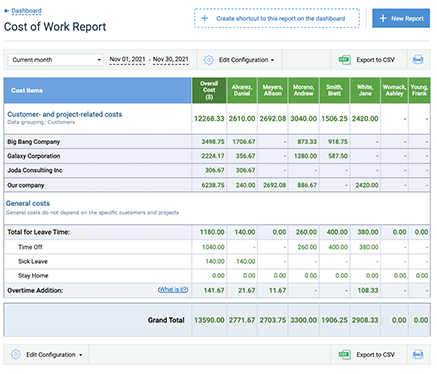The image size is (437, 374).
Task: Click Big Bang Company total 3498.75
Action: 213,142
